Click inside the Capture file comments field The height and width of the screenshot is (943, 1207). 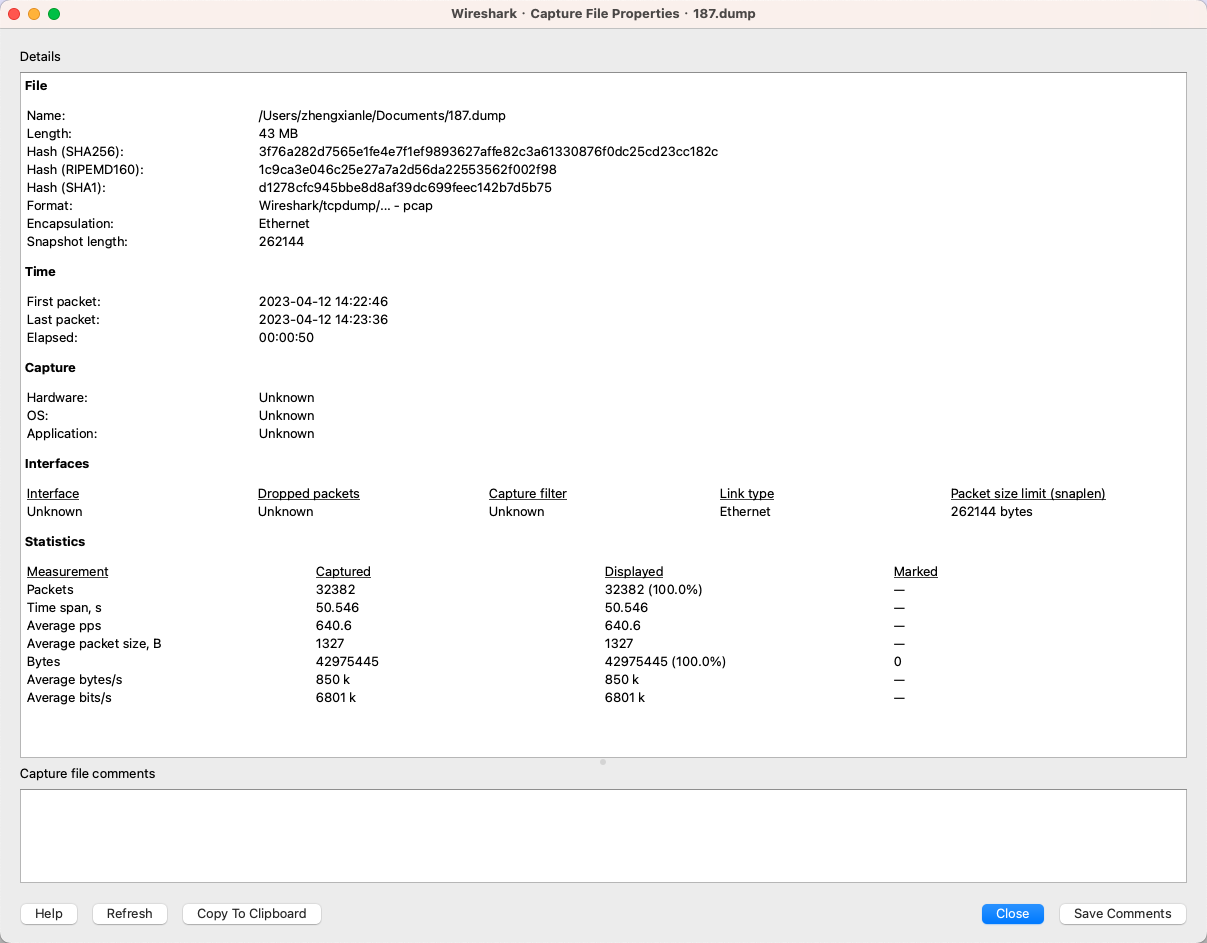tap(603, 836)
